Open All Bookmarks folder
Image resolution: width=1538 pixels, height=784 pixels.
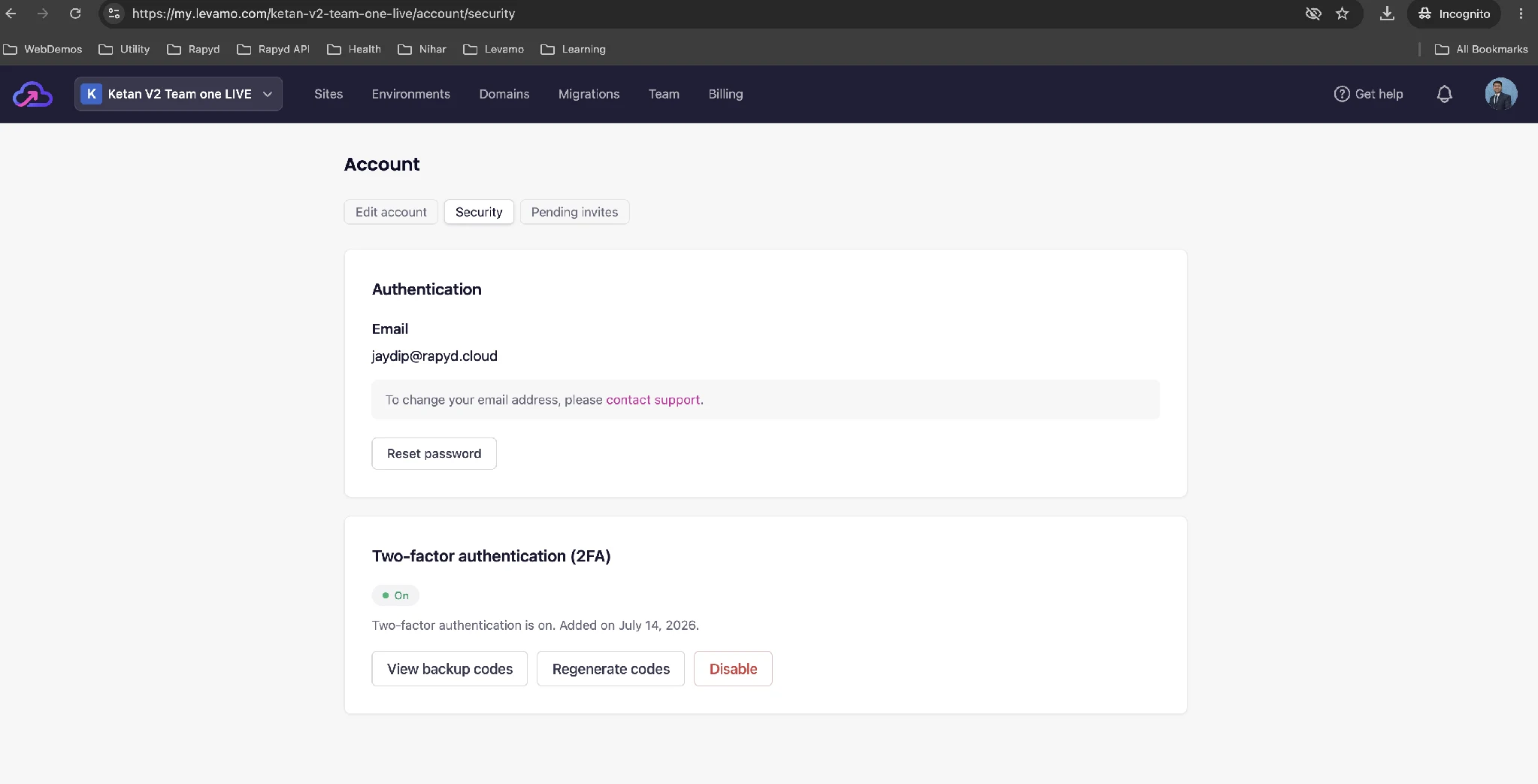pyautogui.click(x=1481, y=49)
